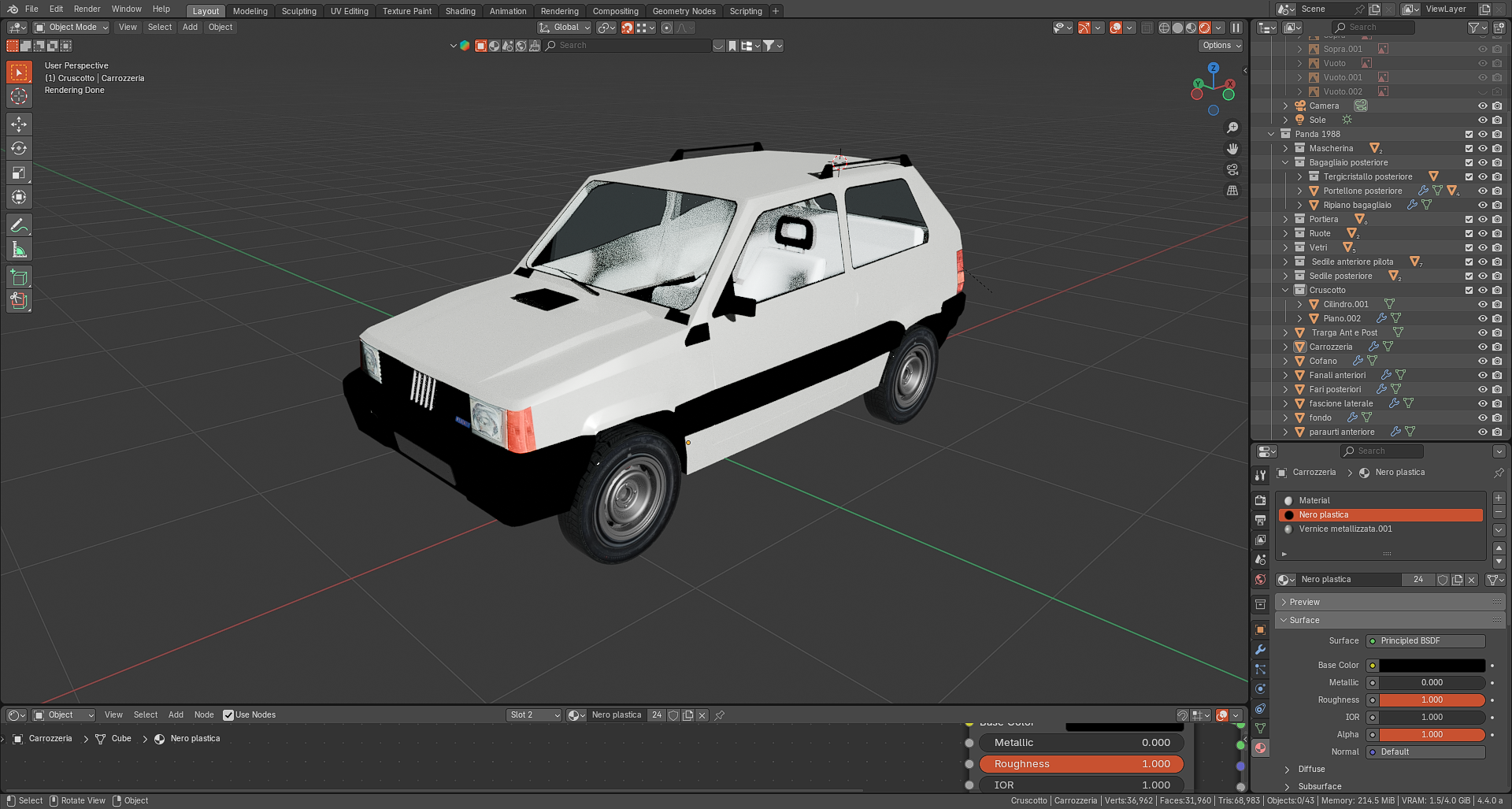Select the Transform tool
The image size is (1512, 809).
19,198
